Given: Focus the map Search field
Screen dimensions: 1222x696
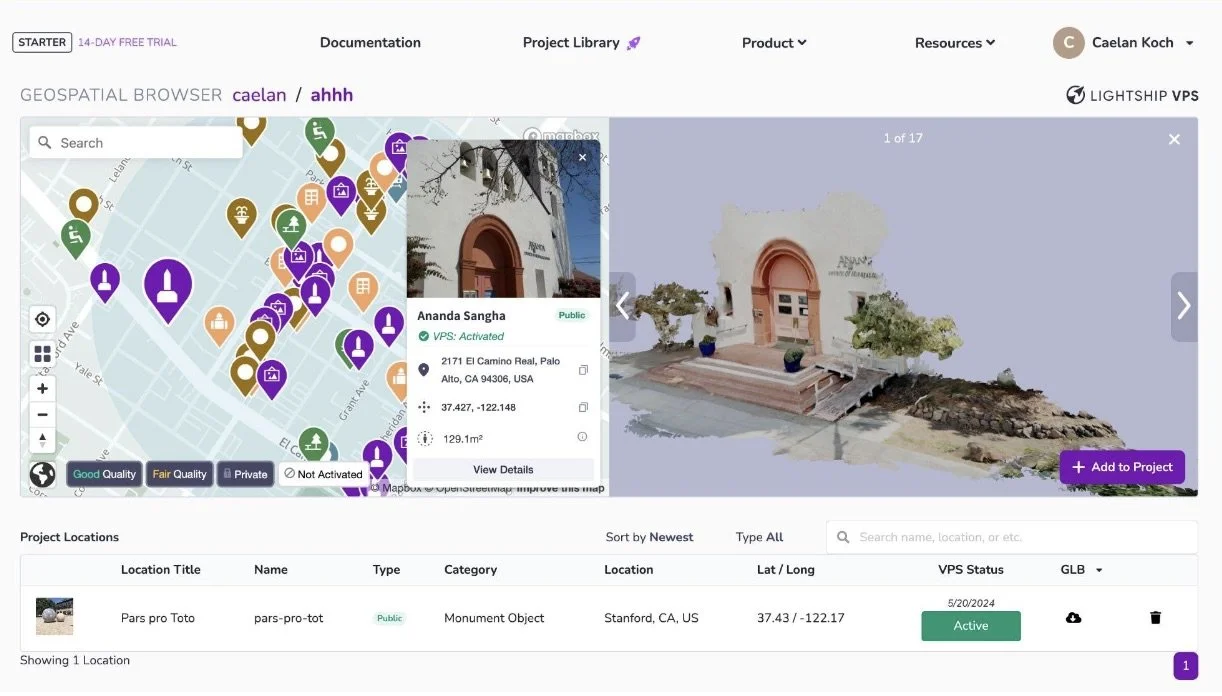Looking at the screenshot, I should click(136, 143).
